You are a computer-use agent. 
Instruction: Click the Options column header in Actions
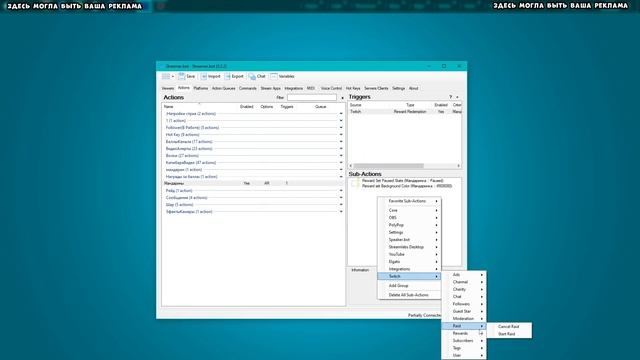(267, 107)
